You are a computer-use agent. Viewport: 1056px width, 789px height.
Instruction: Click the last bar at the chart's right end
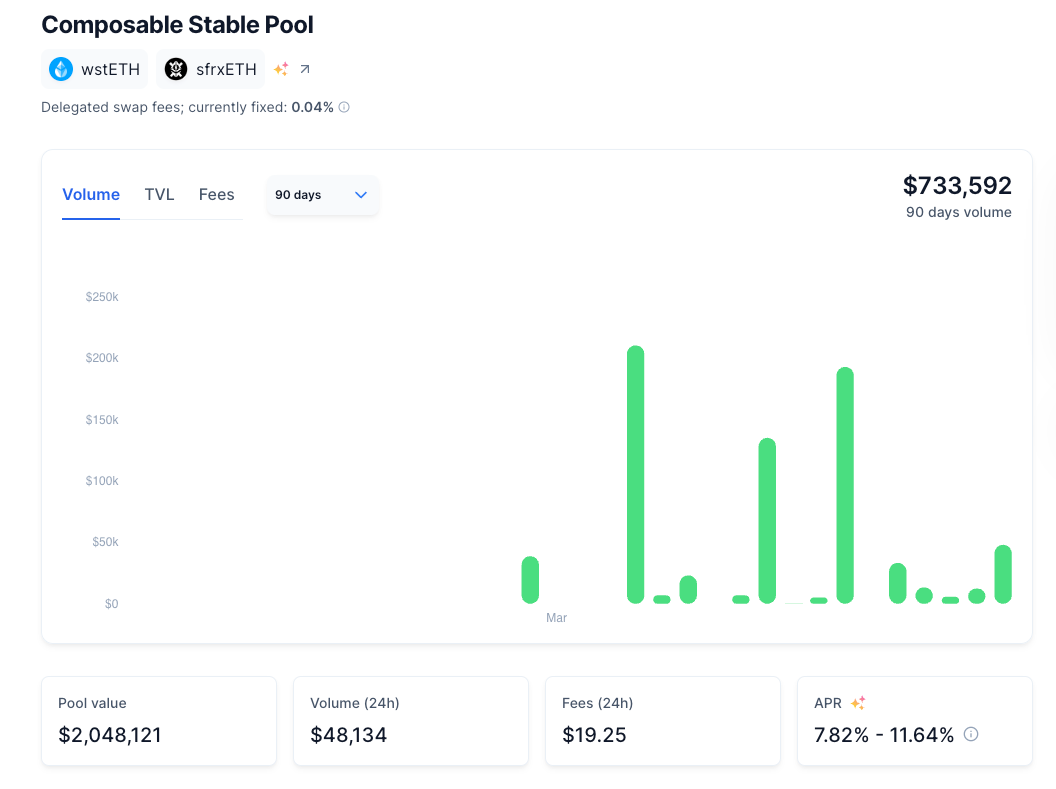coord(1003,574)
